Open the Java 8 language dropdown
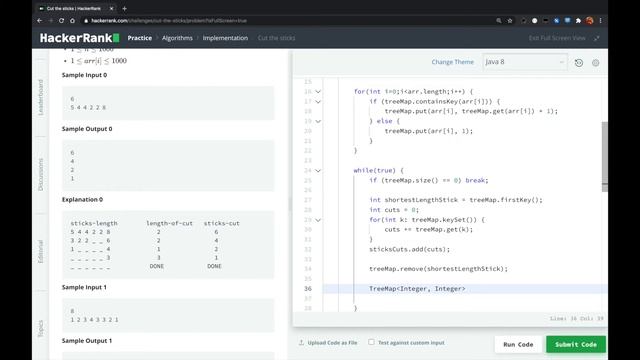The width and height of the screenshot is (640, 360). 524,62
